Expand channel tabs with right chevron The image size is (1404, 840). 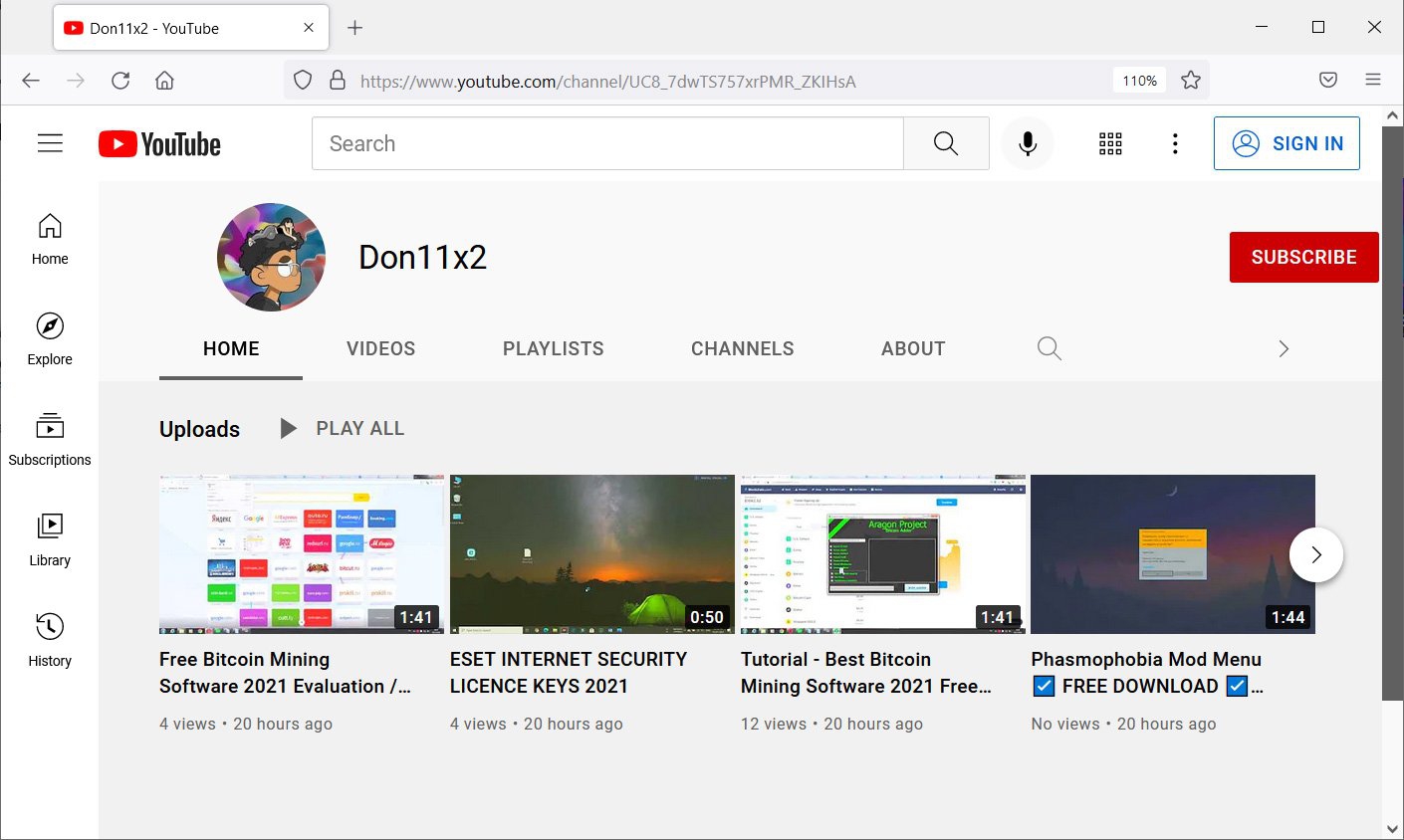pos(1283,348)
